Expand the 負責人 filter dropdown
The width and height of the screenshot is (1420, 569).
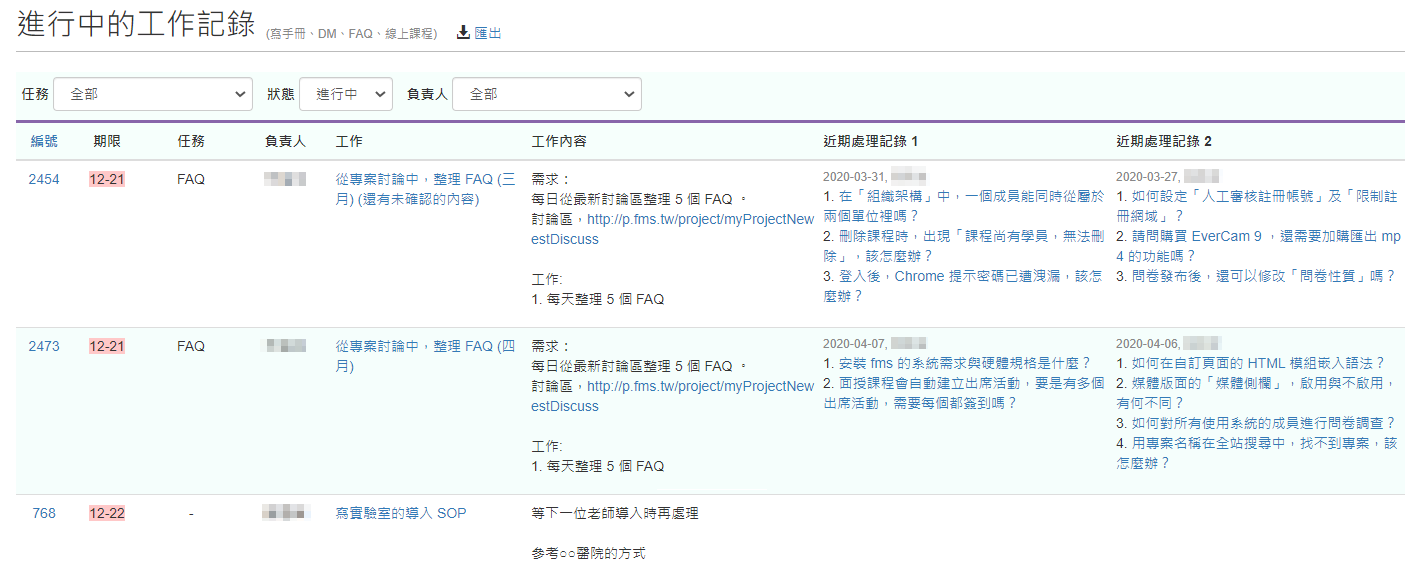pos(546,94)
